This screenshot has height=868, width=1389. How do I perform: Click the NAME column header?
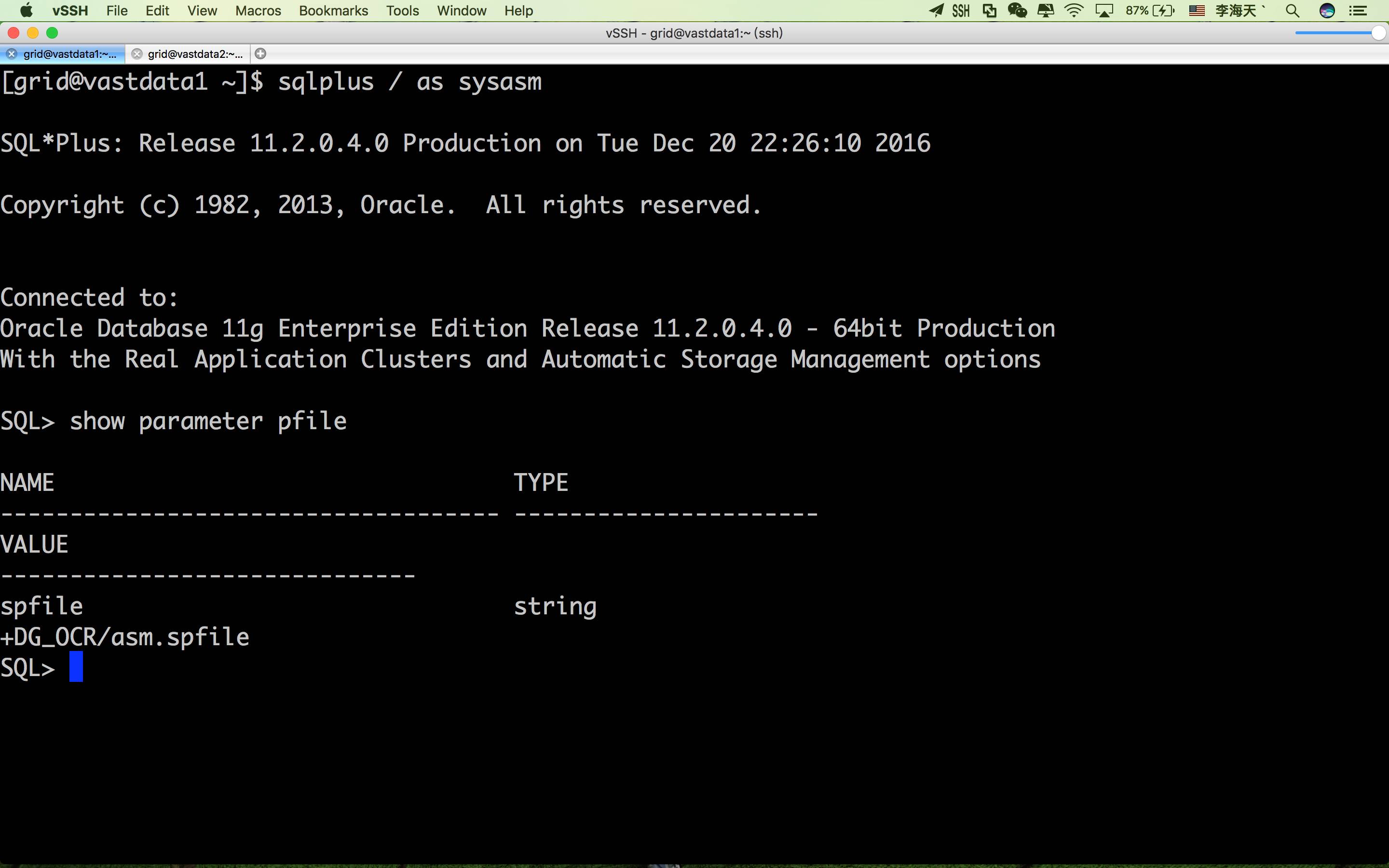pyautogui.click(x=27, y=483)
